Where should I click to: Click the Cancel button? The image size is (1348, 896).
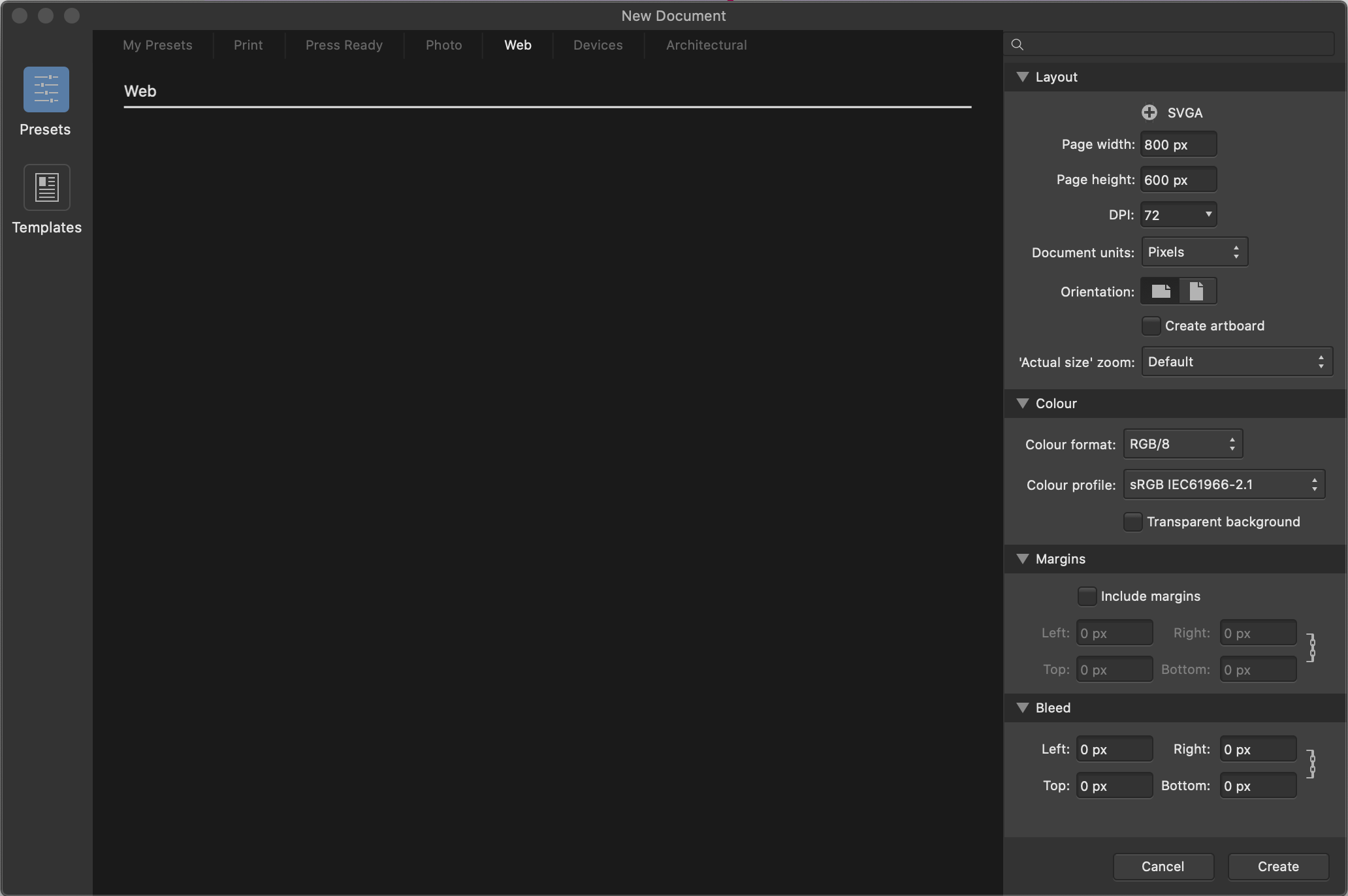click(x=1163, y=867)
